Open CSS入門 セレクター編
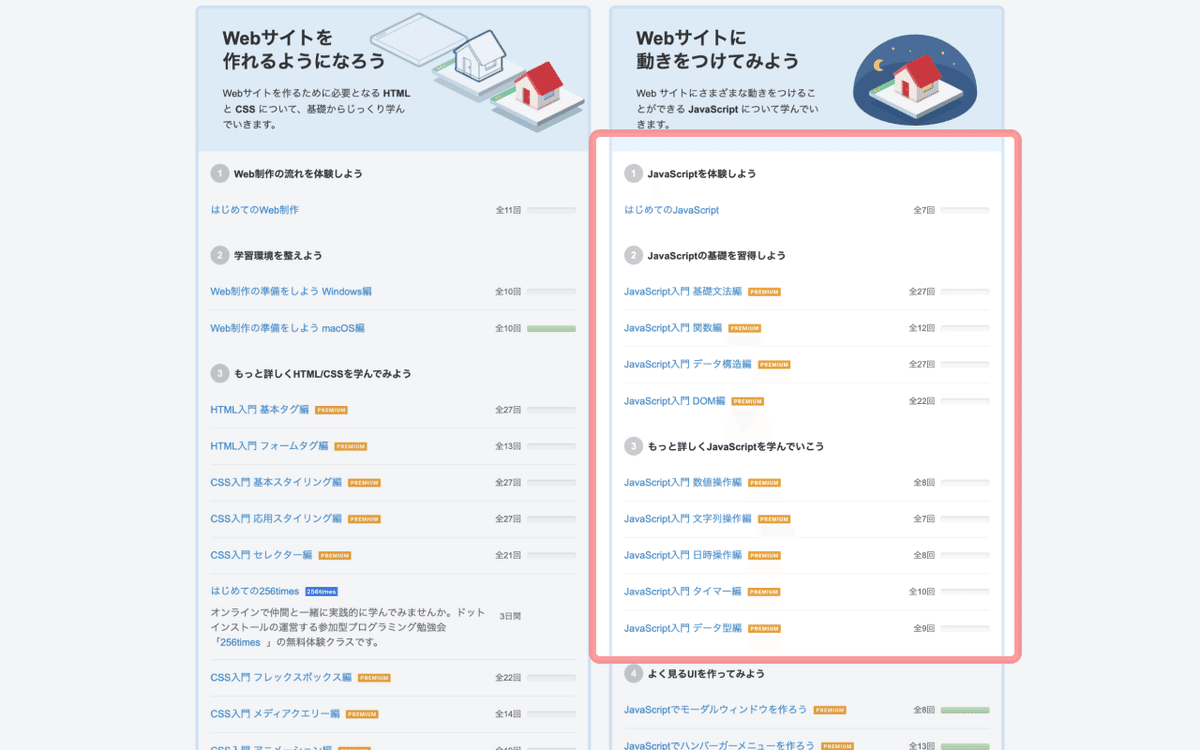 tap(261, 555)
